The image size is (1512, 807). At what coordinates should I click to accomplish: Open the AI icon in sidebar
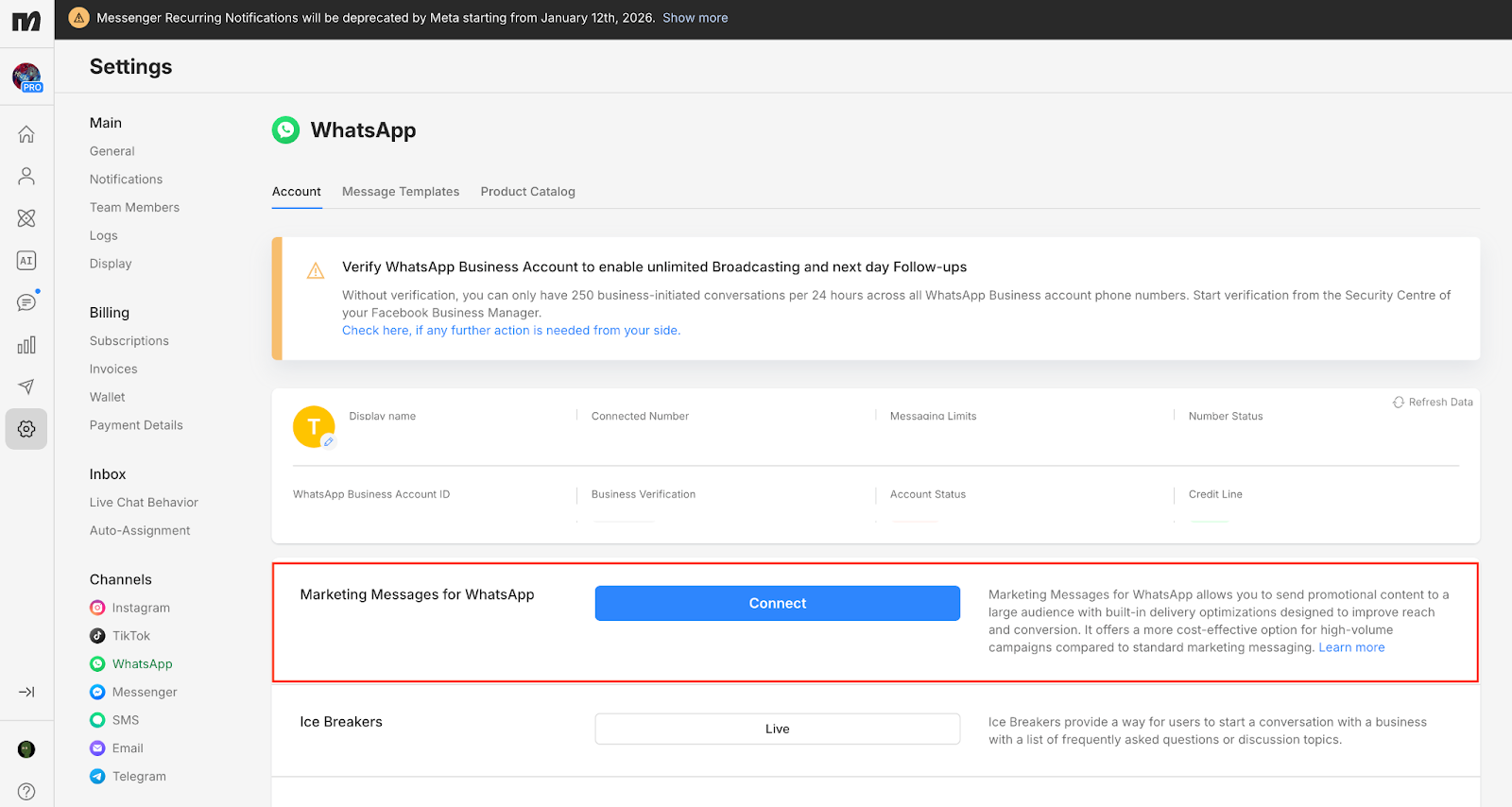point(26,261)
